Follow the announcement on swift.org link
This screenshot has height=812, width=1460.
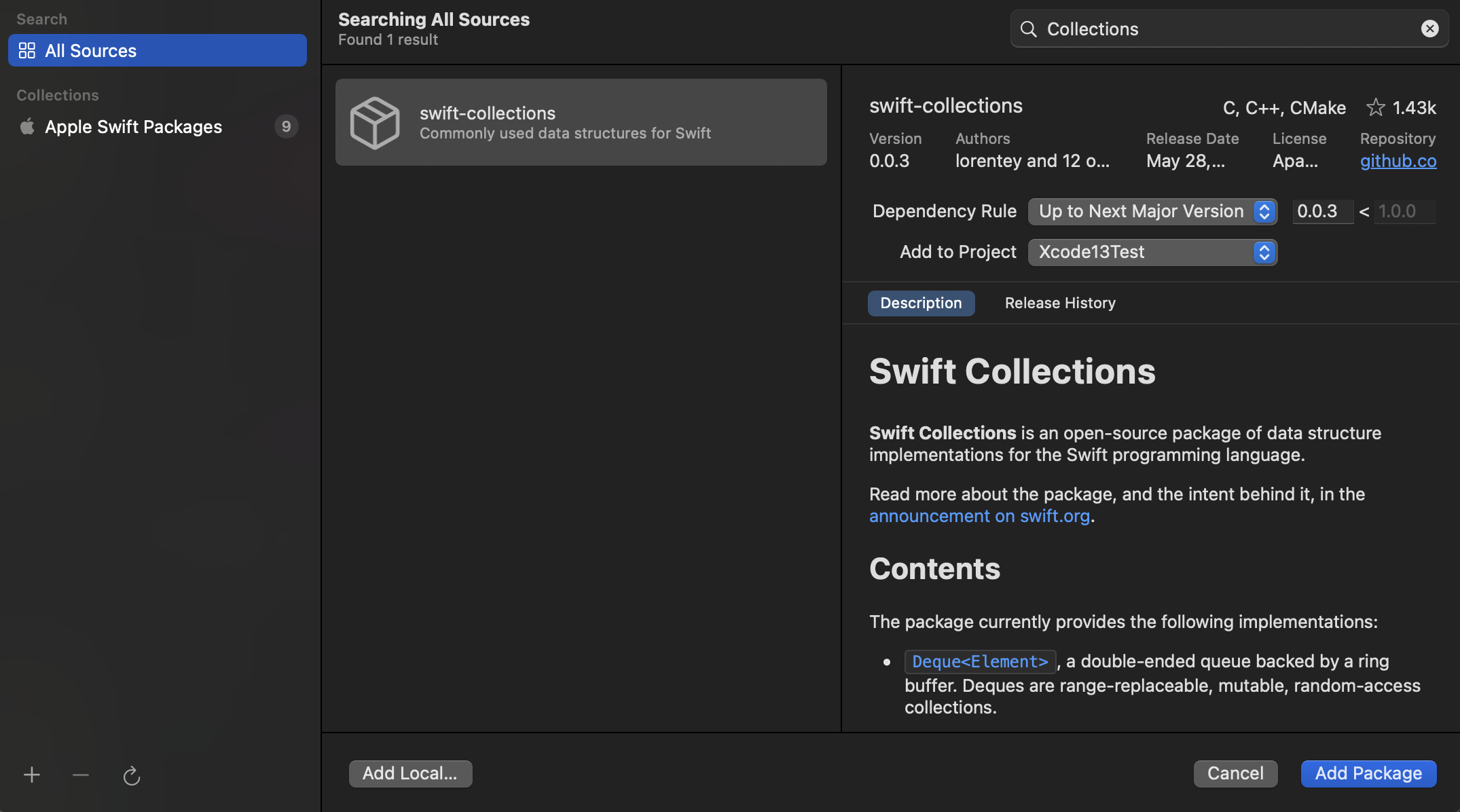pos(979,517)
